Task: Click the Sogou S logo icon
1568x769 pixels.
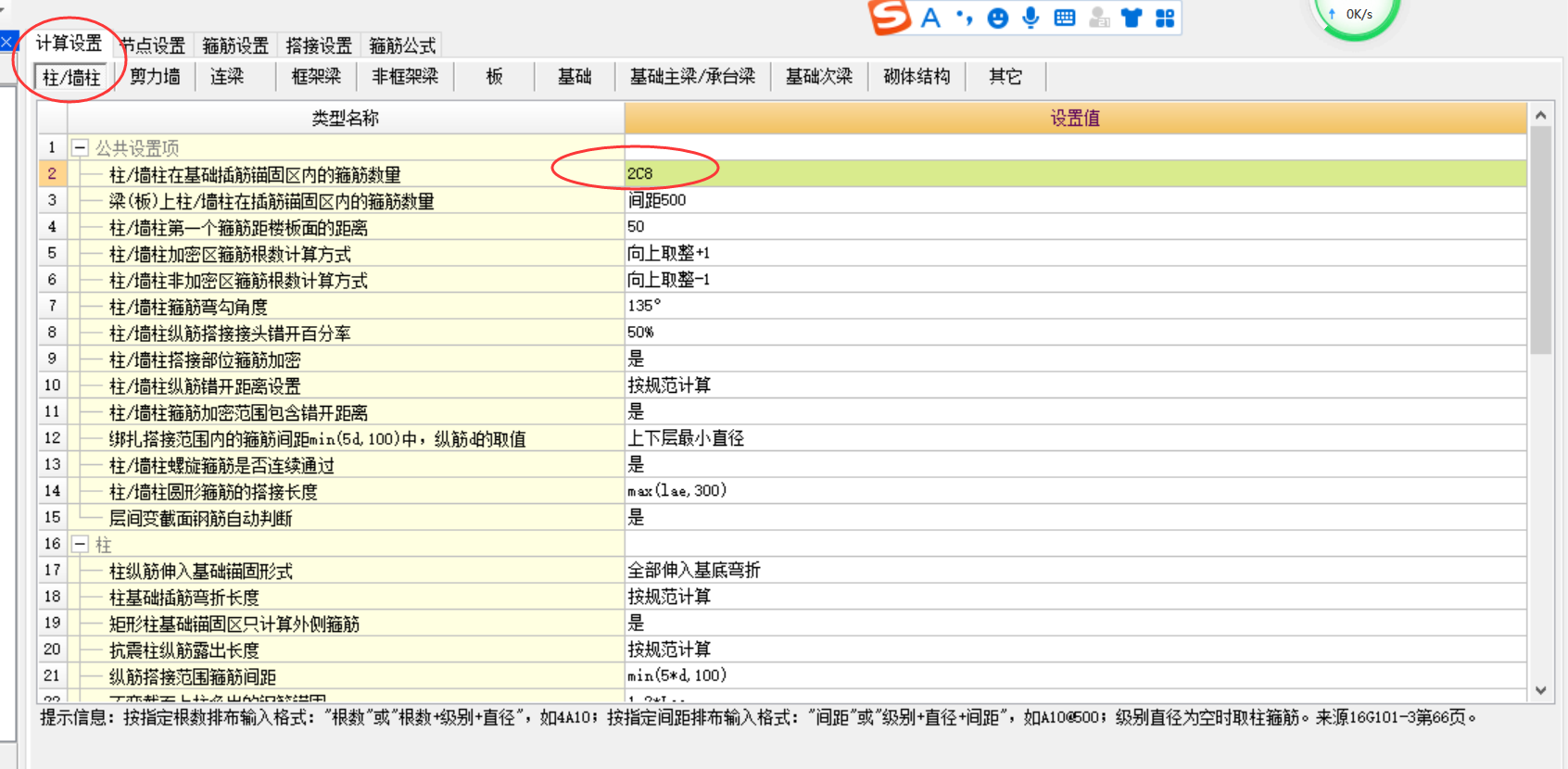Action: tap(890, 17)
